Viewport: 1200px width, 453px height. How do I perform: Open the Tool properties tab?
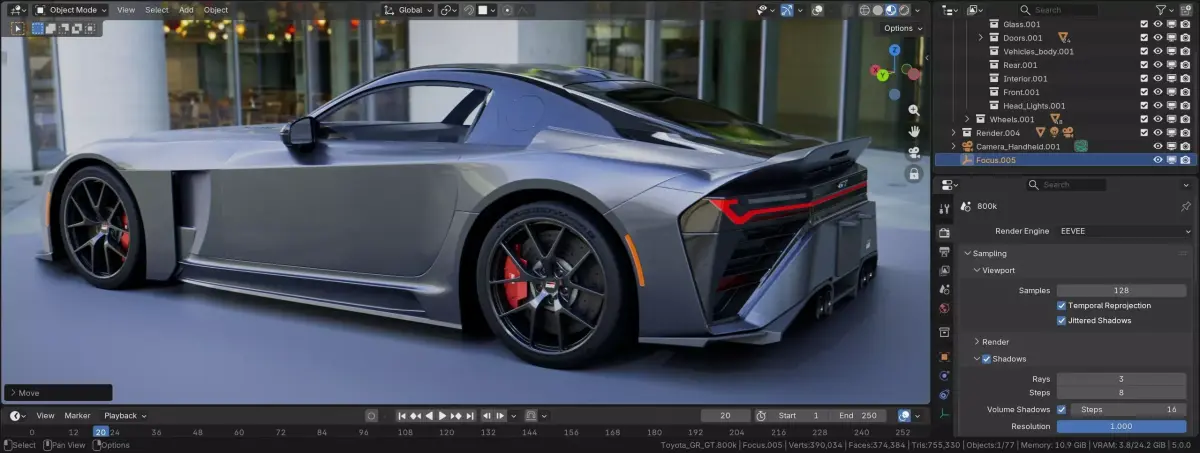coord(944,208)
